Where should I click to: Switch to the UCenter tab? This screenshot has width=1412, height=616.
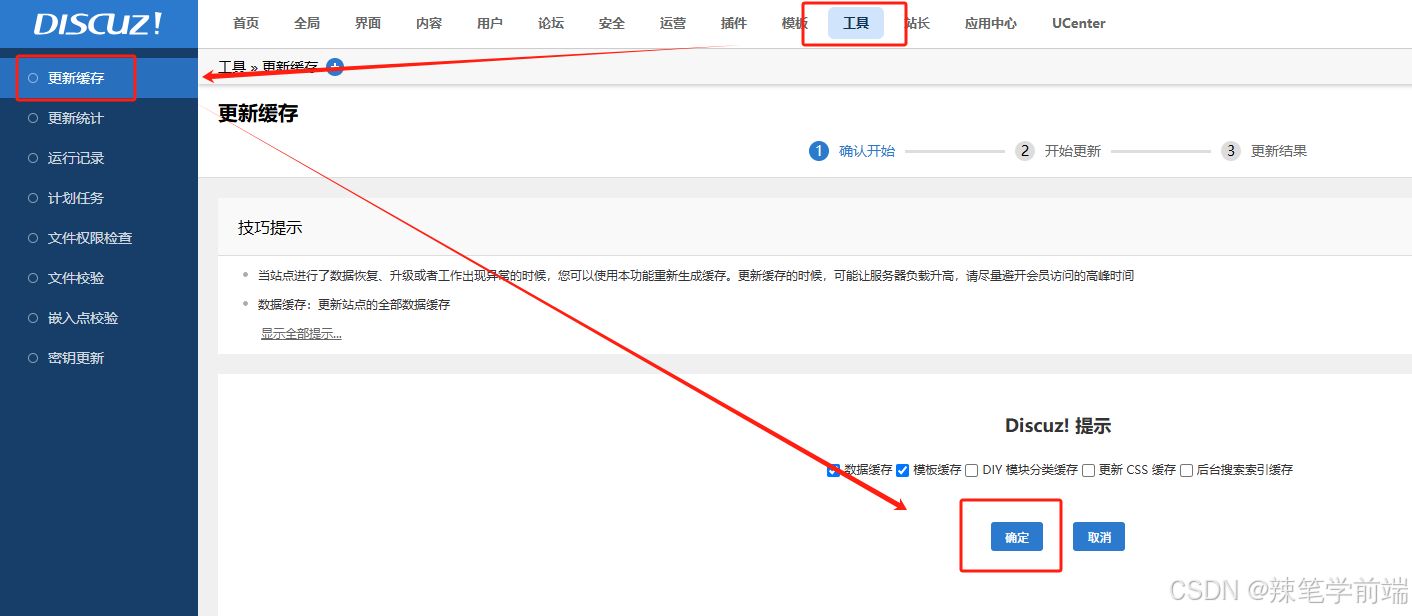click(1078, 23)
